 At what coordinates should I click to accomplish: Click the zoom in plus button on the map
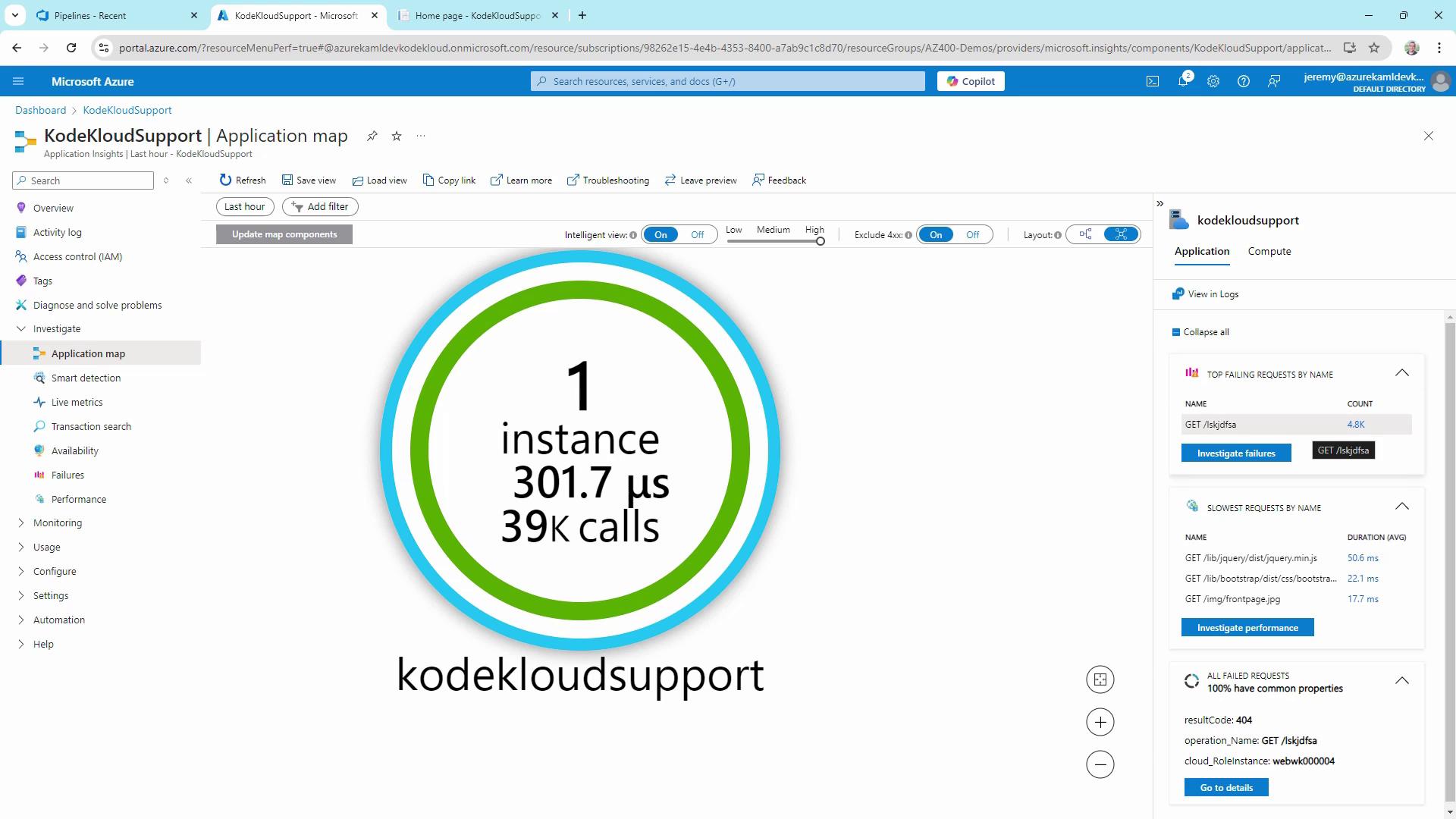(1100, 722)
